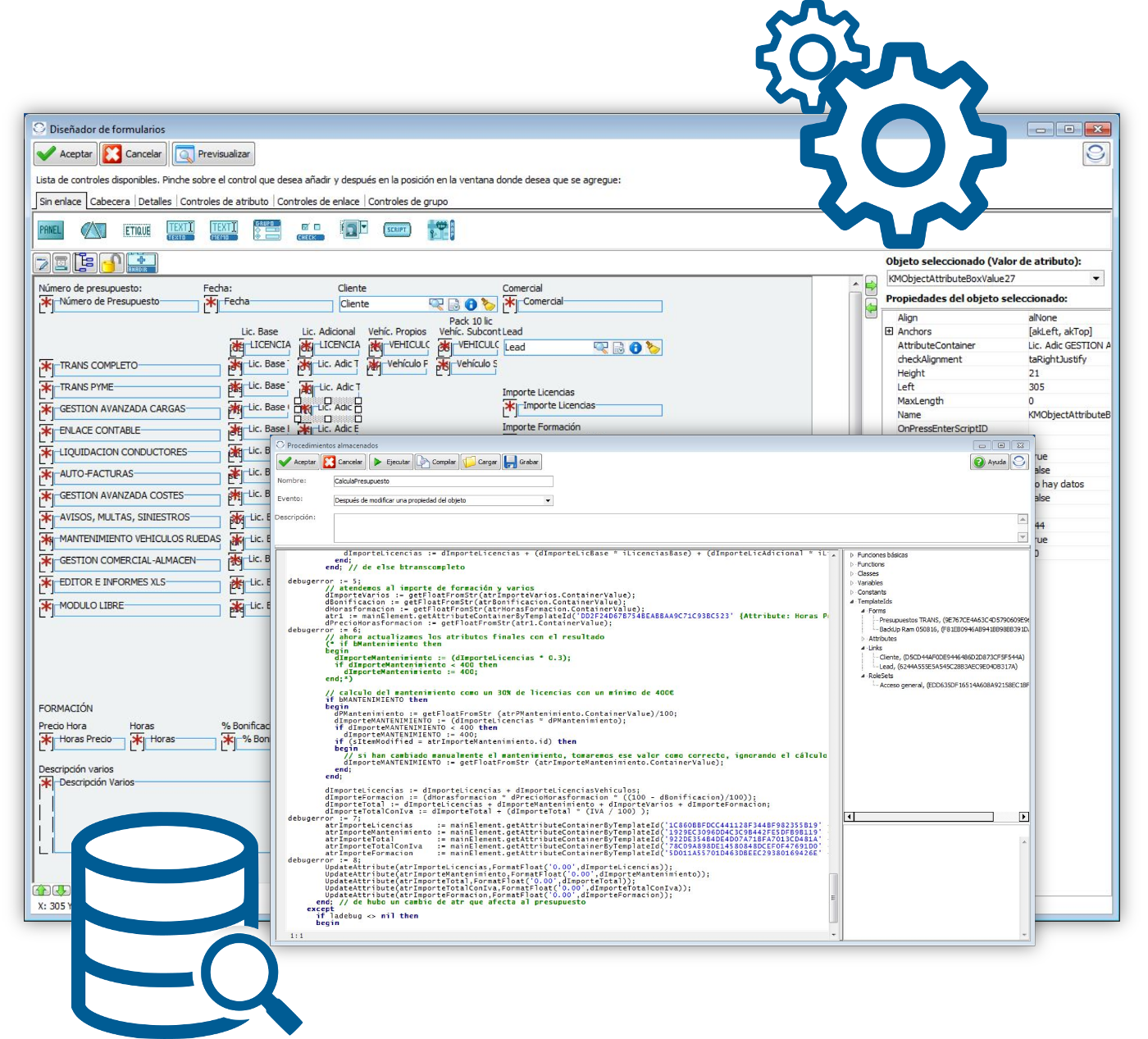The width and height of the screenshot is (1148, 1039).
Task: Choose the TEXT MEMO control icon
Action: tap(224, 230)
